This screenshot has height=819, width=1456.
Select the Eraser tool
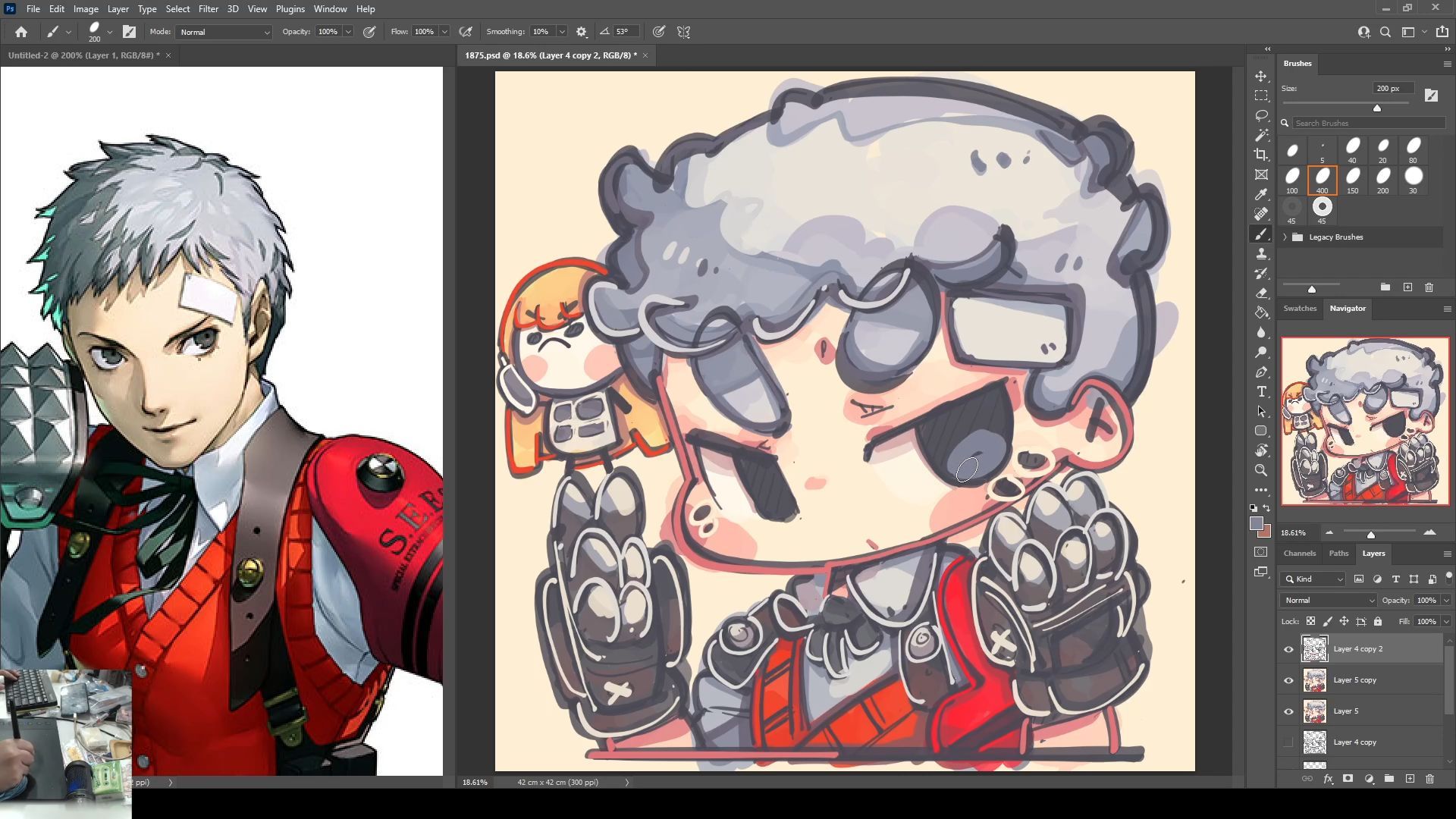click(x=1261, y=293)
